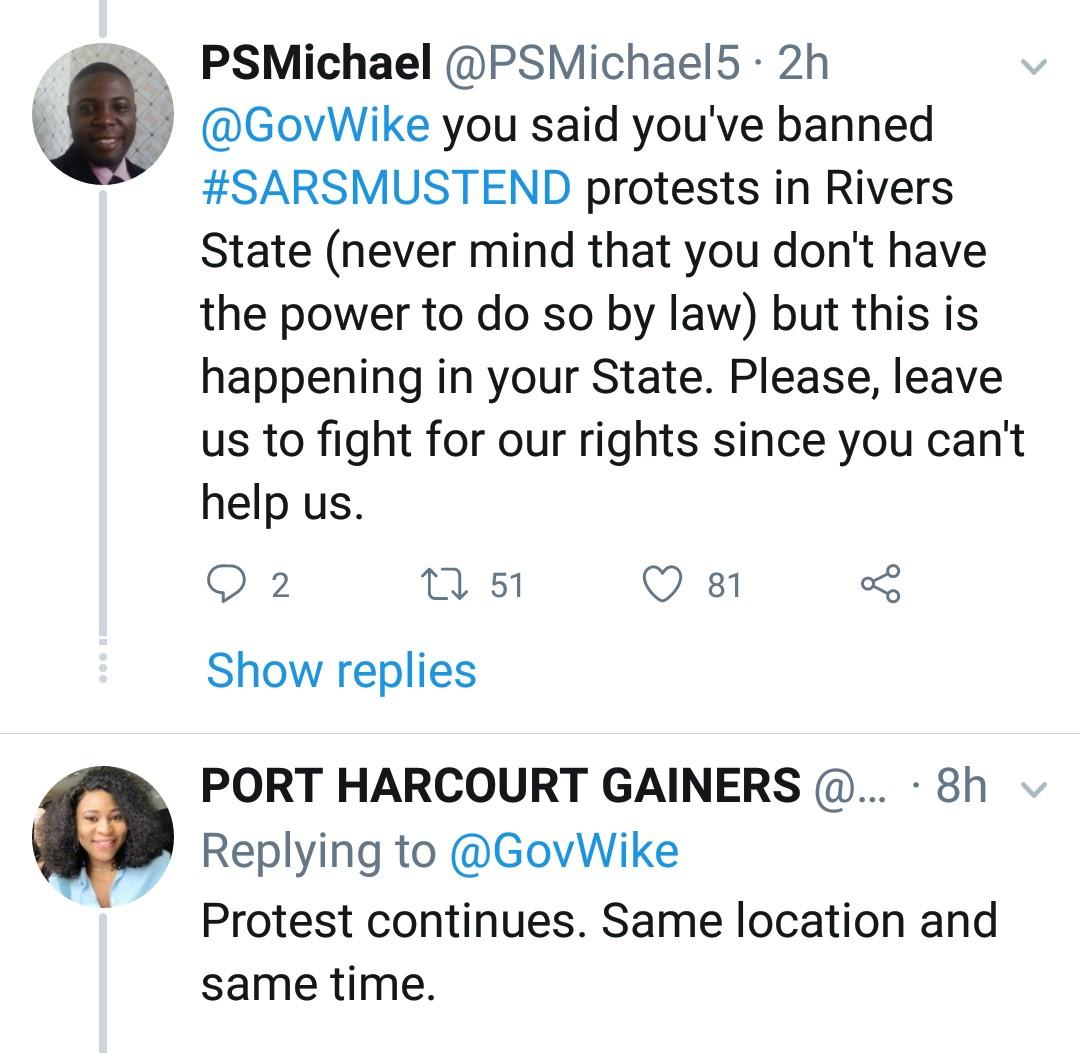Tap the retweet count 51
Viewport: 1080px width, 1053px height.
tap(507, 585)
